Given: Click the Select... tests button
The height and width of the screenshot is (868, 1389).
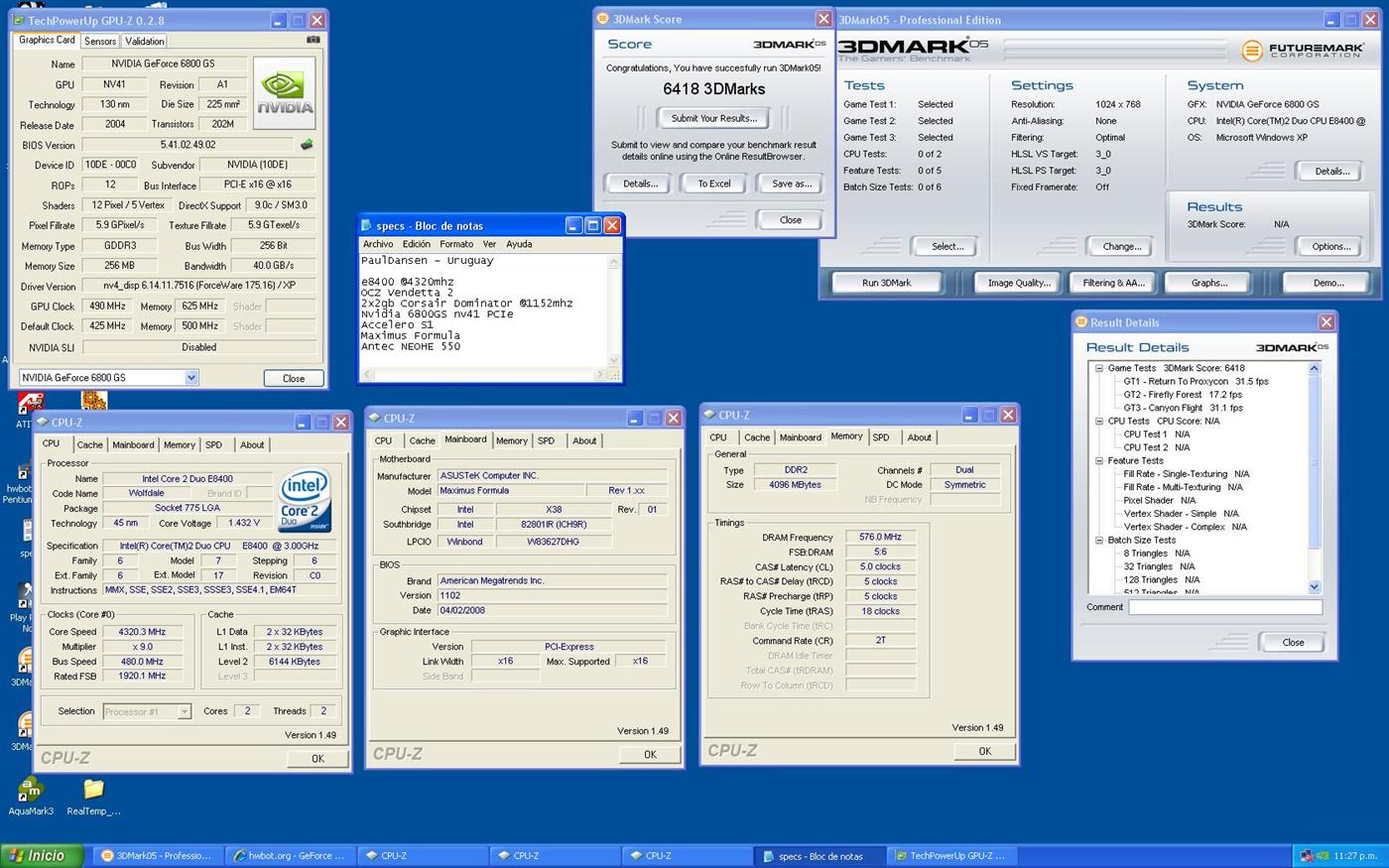Looking at the screenshot, I should click(x=947, y=246).
